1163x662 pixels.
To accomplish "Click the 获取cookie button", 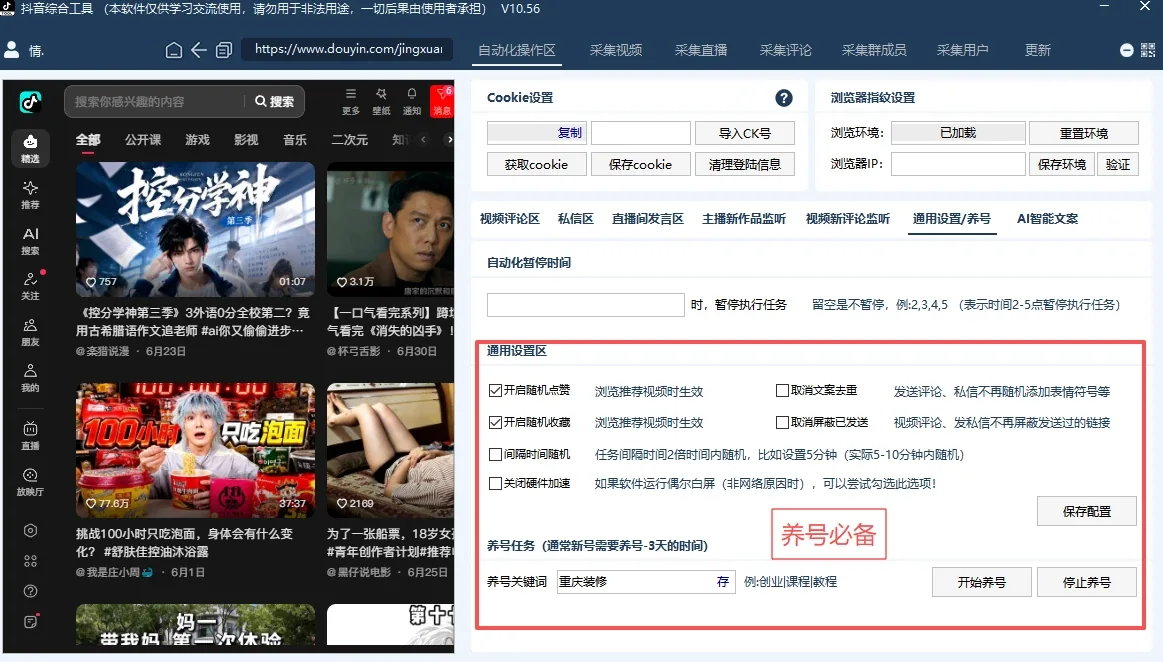I will tap(536, 164).
